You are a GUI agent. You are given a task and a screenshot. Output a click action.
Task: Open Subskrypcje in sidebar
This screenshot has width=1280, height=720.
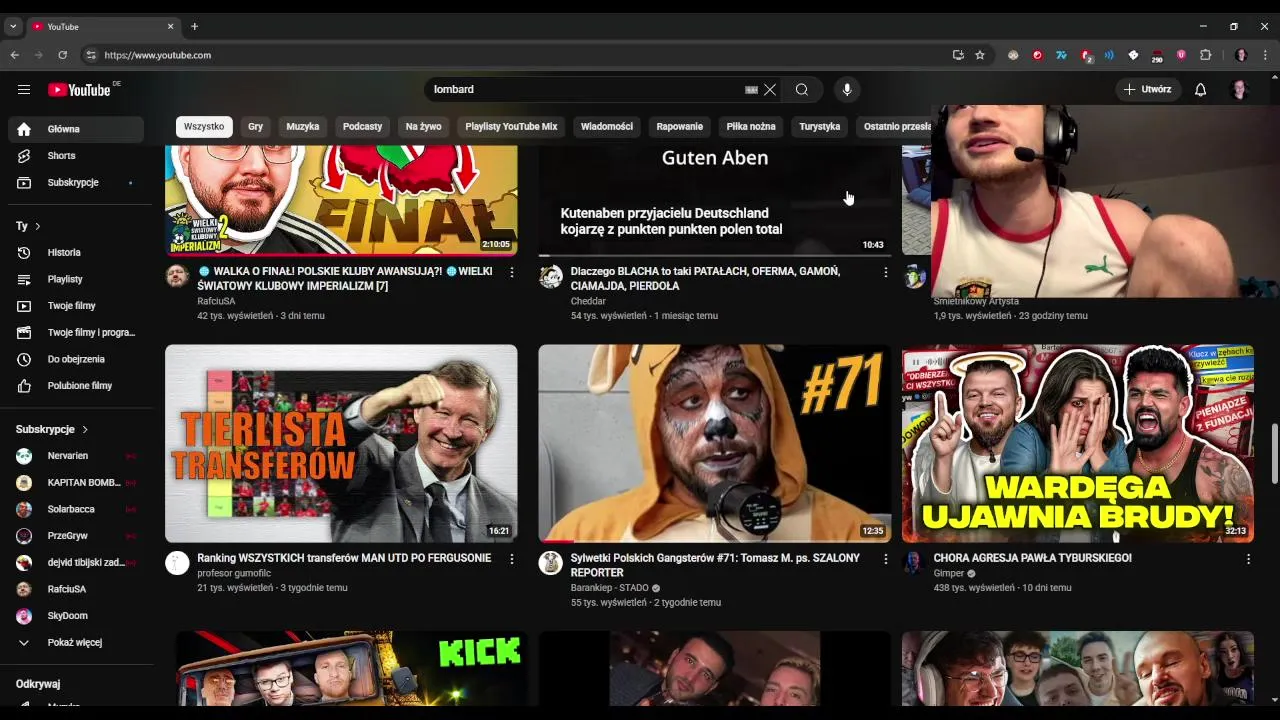tap(76, 183)
